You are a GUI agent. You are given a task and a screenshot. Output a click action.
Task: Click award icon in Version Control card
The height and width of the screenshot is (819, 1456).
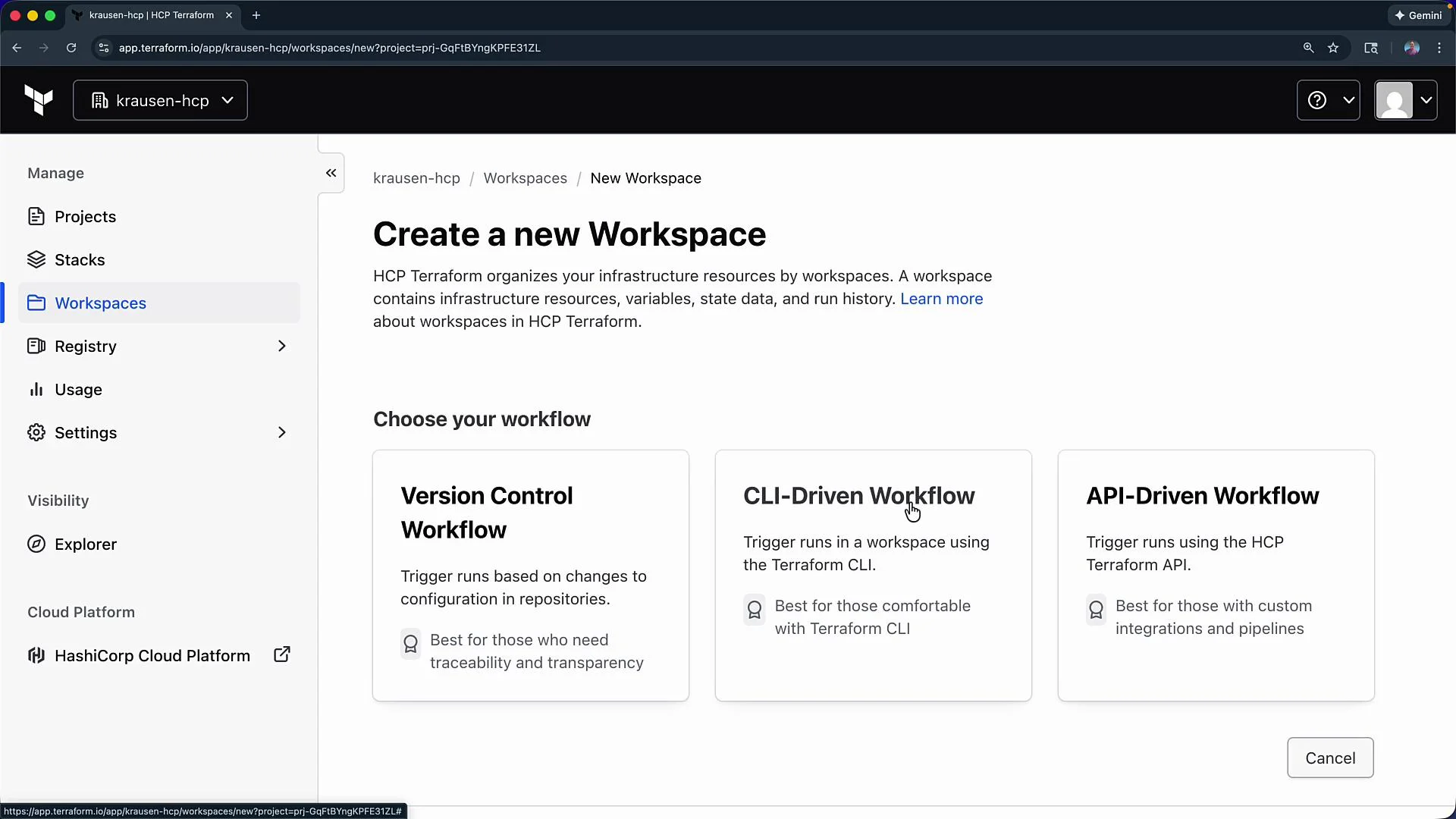[411, 645]
